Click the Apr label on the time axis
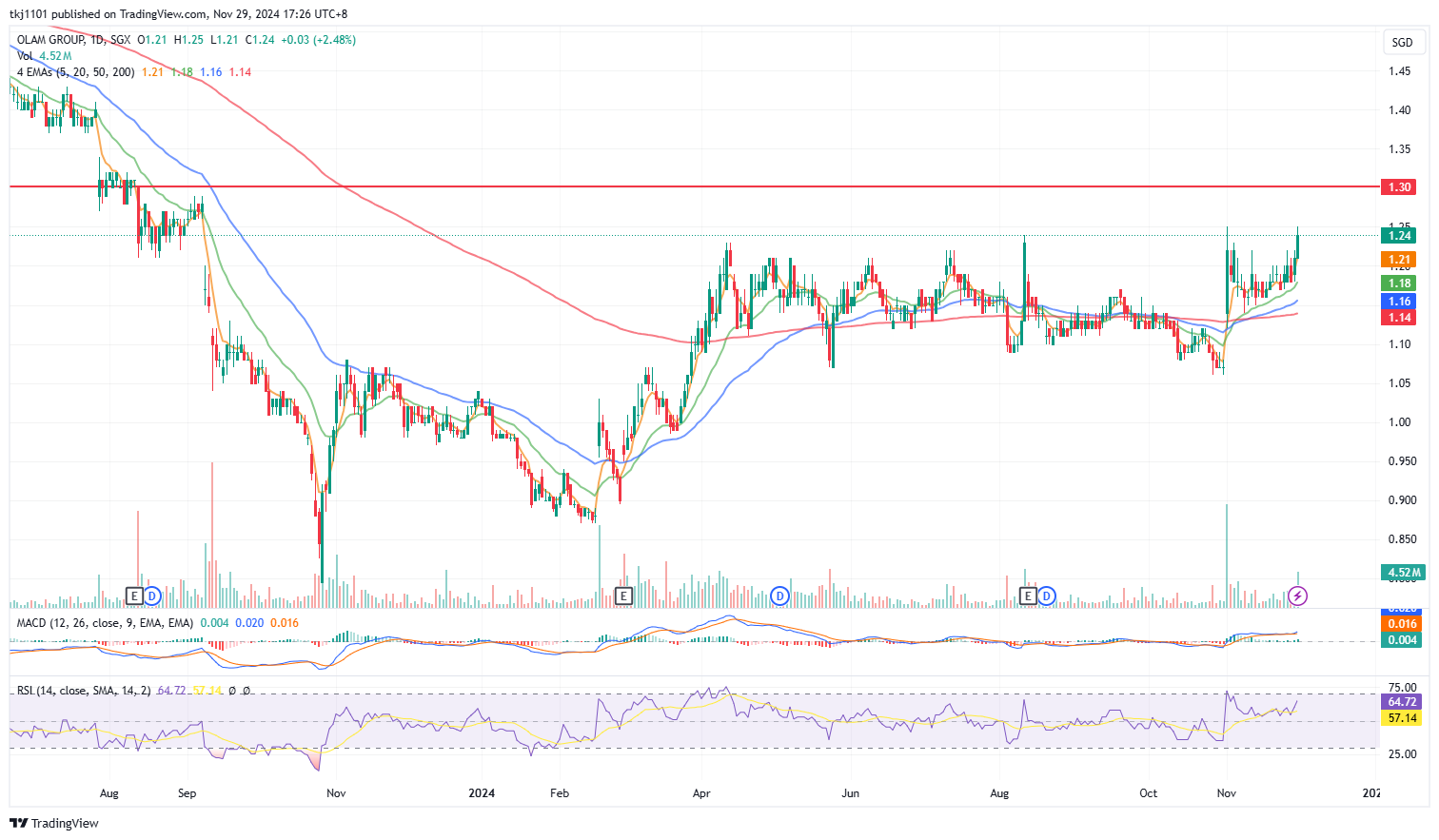Viewport: 1439px width, 840px height. 701,792
